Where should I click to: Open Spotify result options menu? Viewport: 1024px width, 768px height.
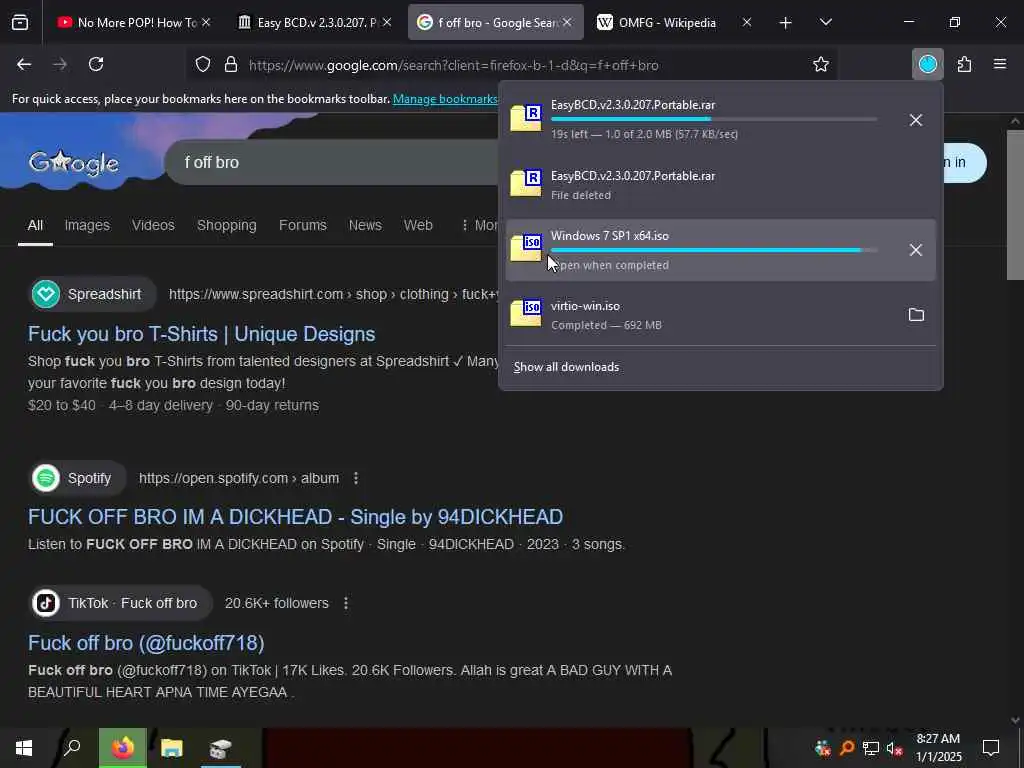(x=356, y=479)
